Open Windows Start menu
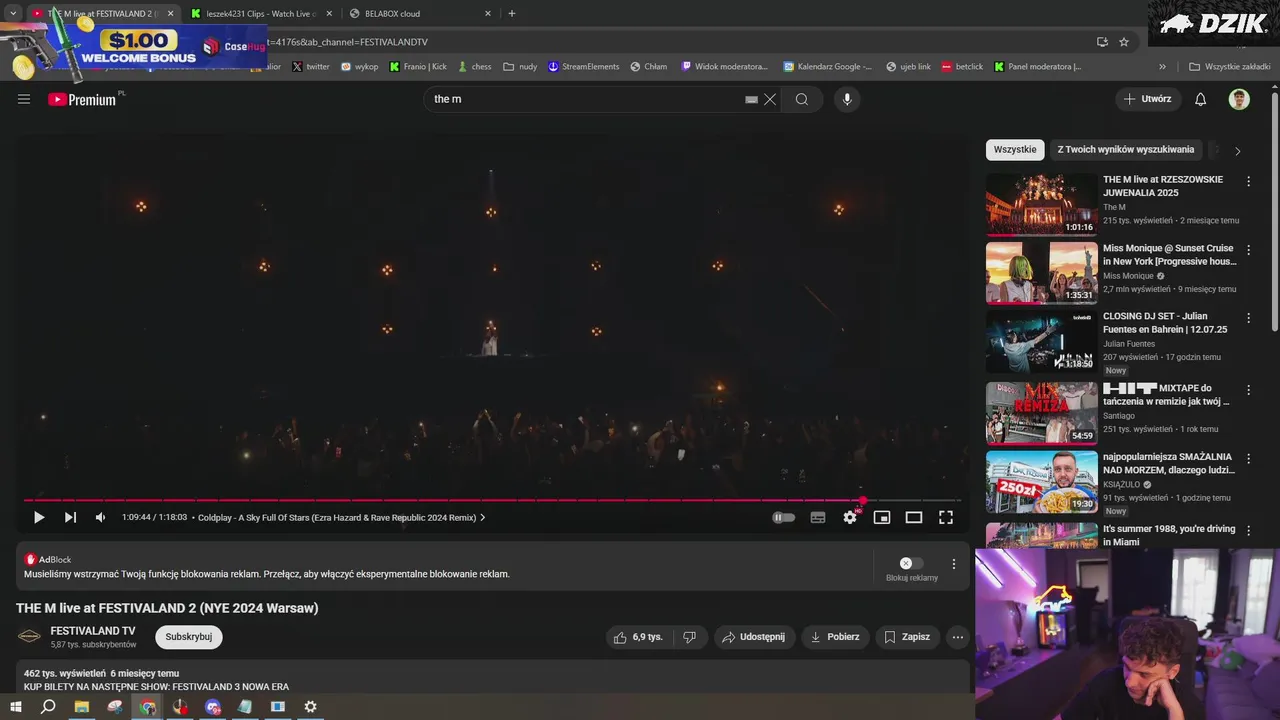Screen dimensions: 1280x720 pyautogui.click(x=16, y=707)
